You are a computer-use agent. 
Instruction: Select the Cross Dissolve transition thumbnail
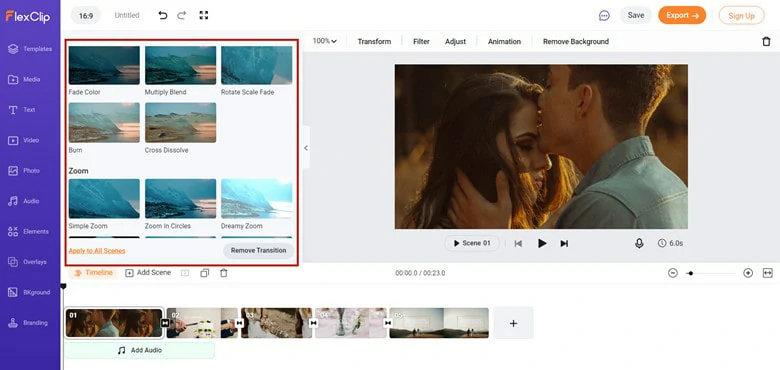(x=181, y=122)
